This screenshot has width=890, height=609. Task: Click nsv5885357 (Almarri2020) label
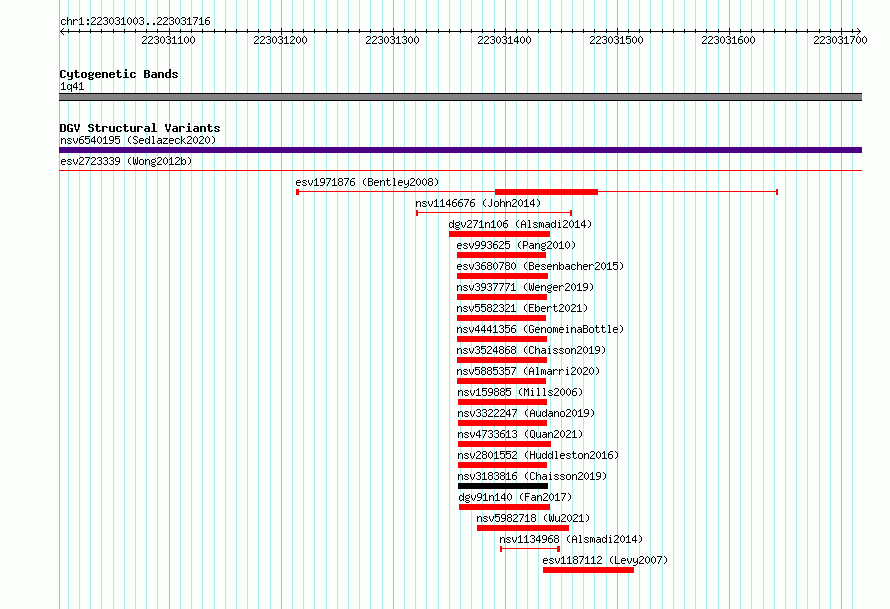point(528,371)
